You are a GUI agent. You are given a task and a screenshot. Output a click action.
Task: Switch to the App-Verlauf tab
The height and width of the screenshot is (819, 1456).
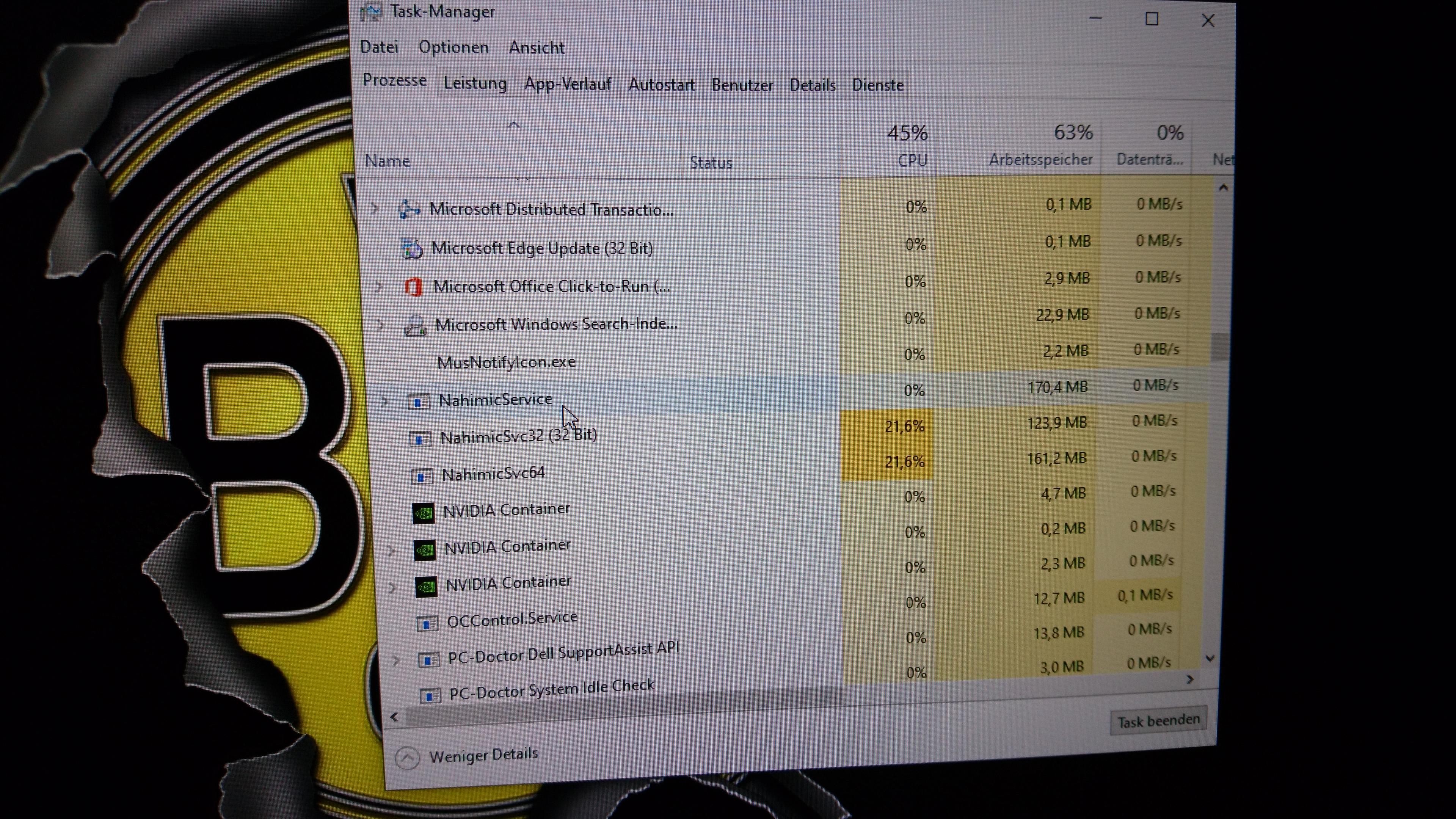pos(568,84)
